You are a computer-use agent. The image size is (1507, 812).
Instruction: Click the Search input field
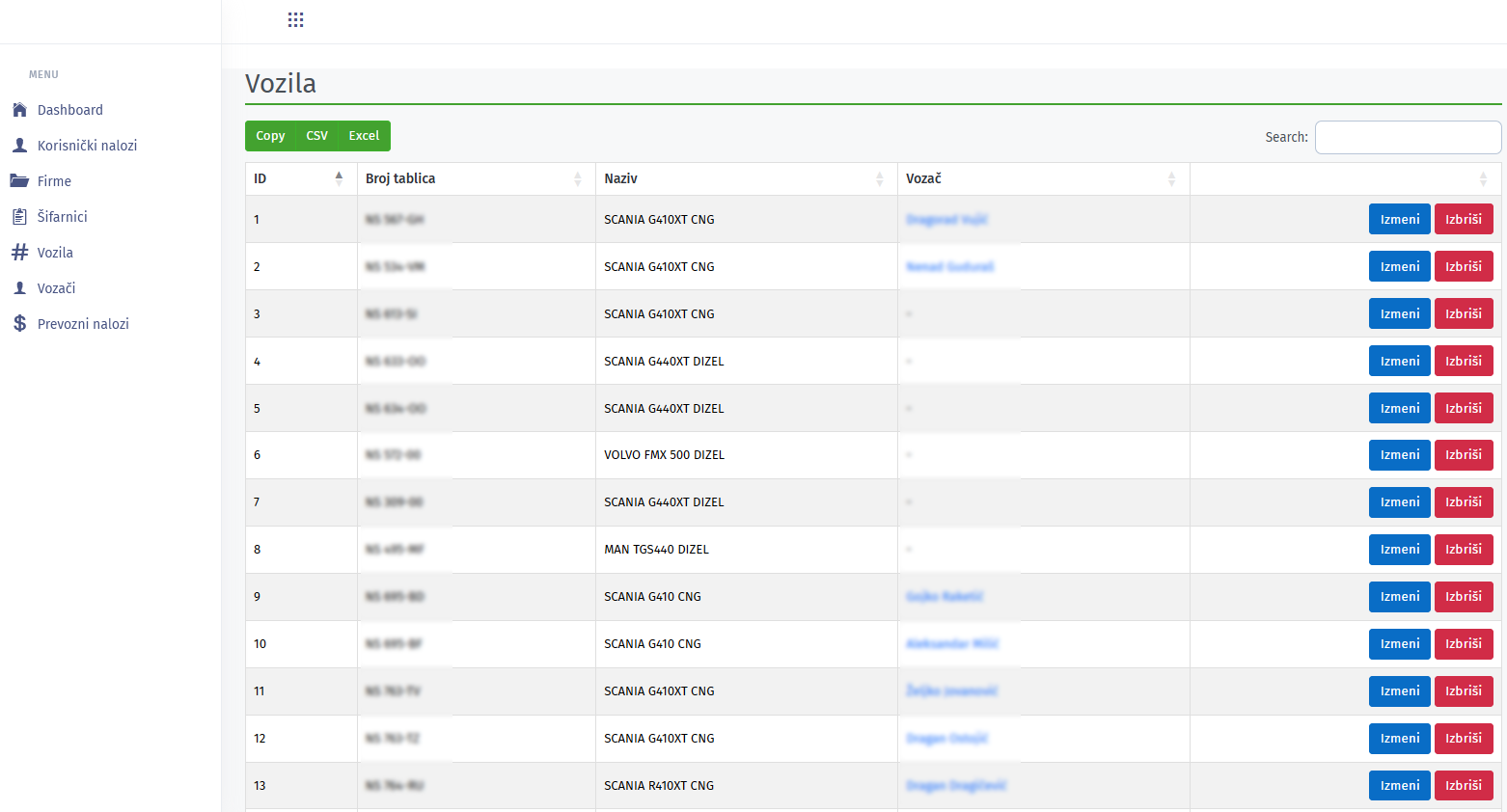(1408, 137)
